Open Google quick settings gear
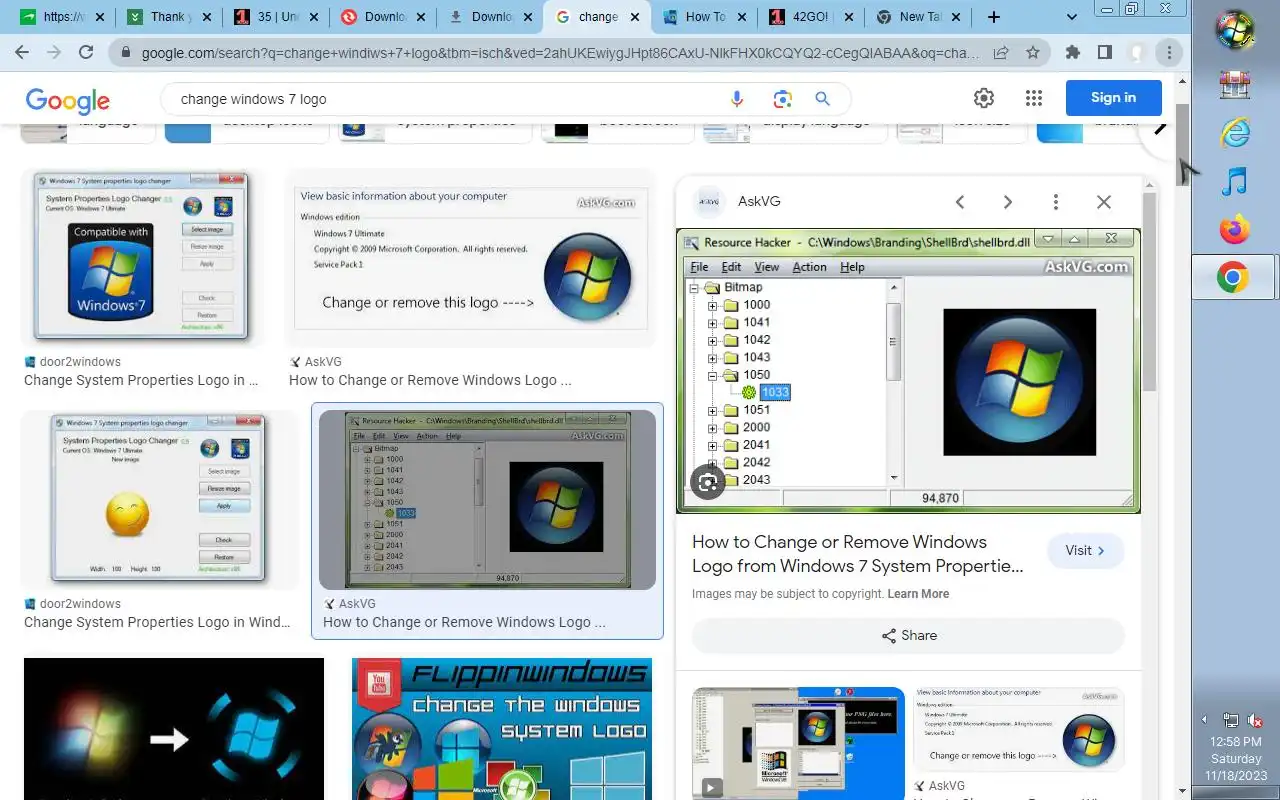The image size is (1280, 800). [x=984, y=98]
